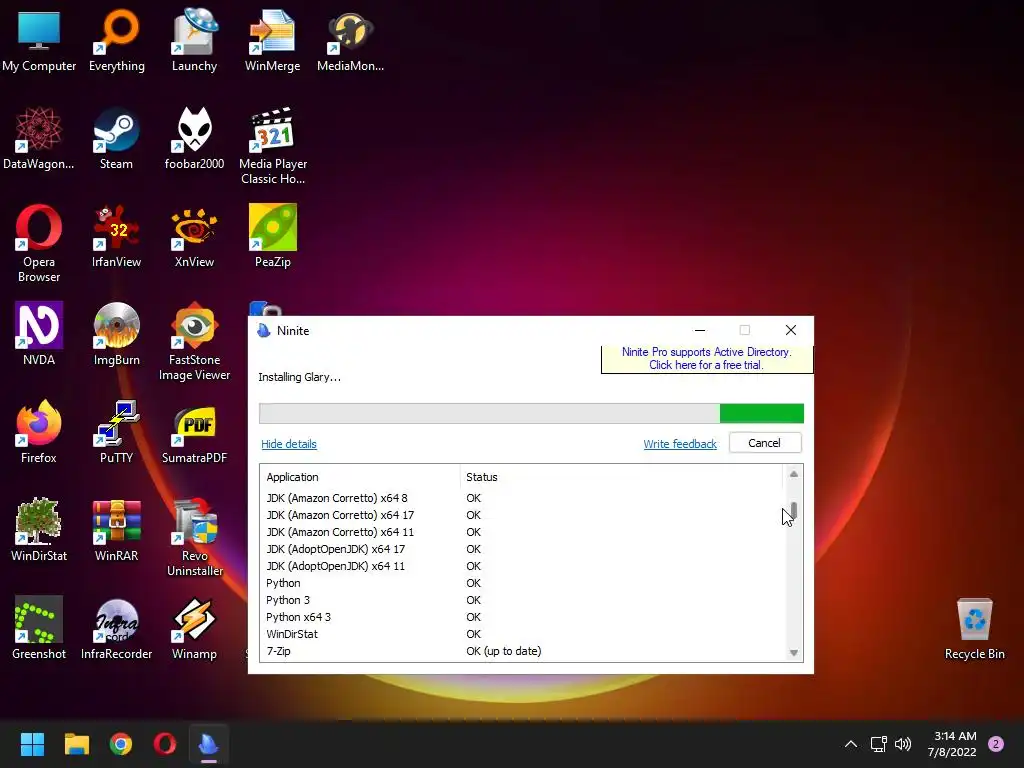This screenshot has width=1024, height=768.
Task: Select the Firefox desktop icon
Action: (x=39, y=432)
